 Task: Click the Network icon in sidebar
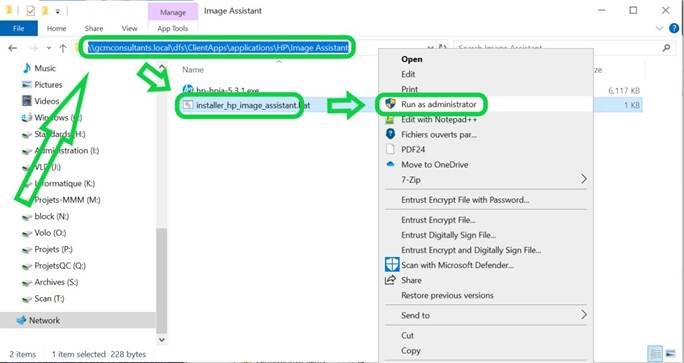(x=21, y=320)
